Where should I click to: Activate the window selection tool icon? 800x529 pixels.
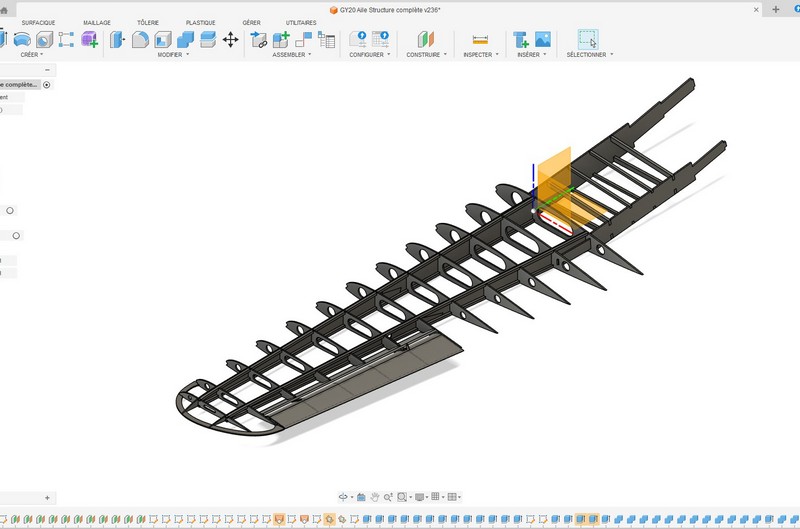(588, 39)
